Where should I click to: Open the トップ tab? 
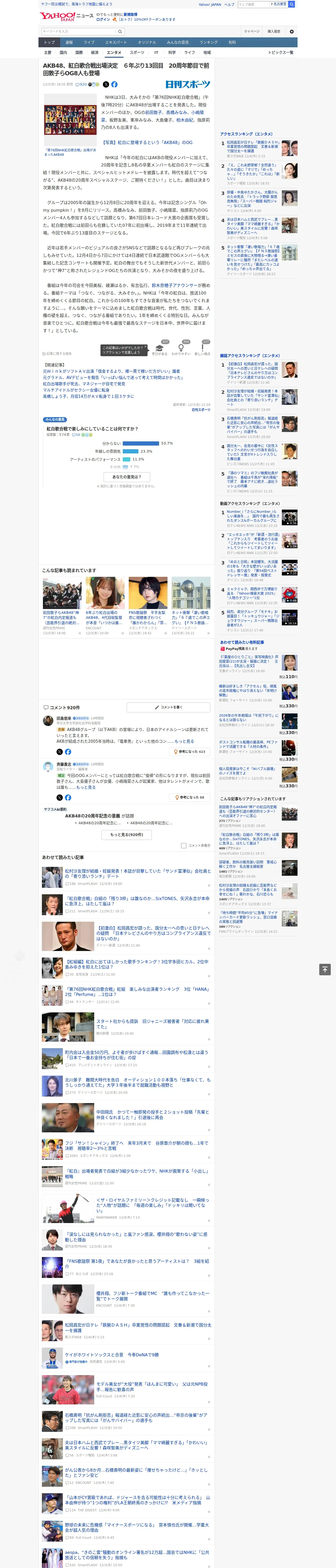[49, 43]
